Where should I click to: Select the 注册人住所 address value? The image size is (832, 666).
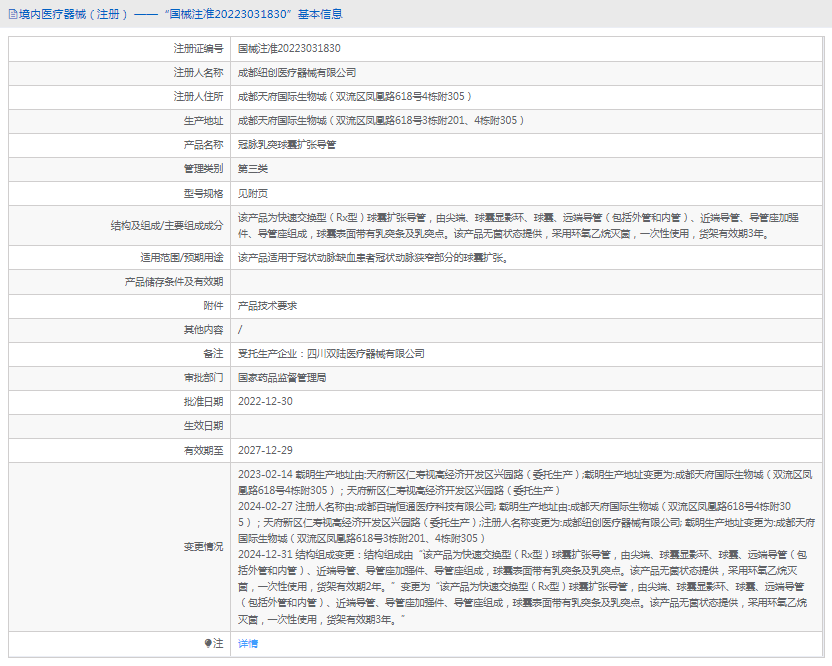(x=354, y=97)
